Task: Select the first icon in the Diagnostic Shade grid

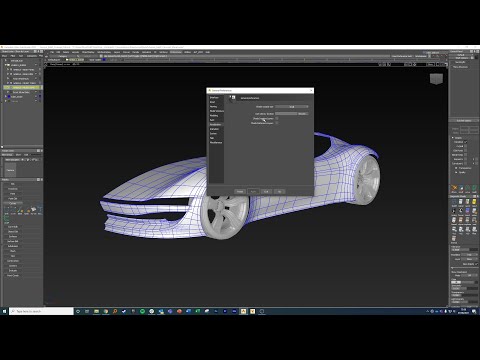Action: coord(454,202)
